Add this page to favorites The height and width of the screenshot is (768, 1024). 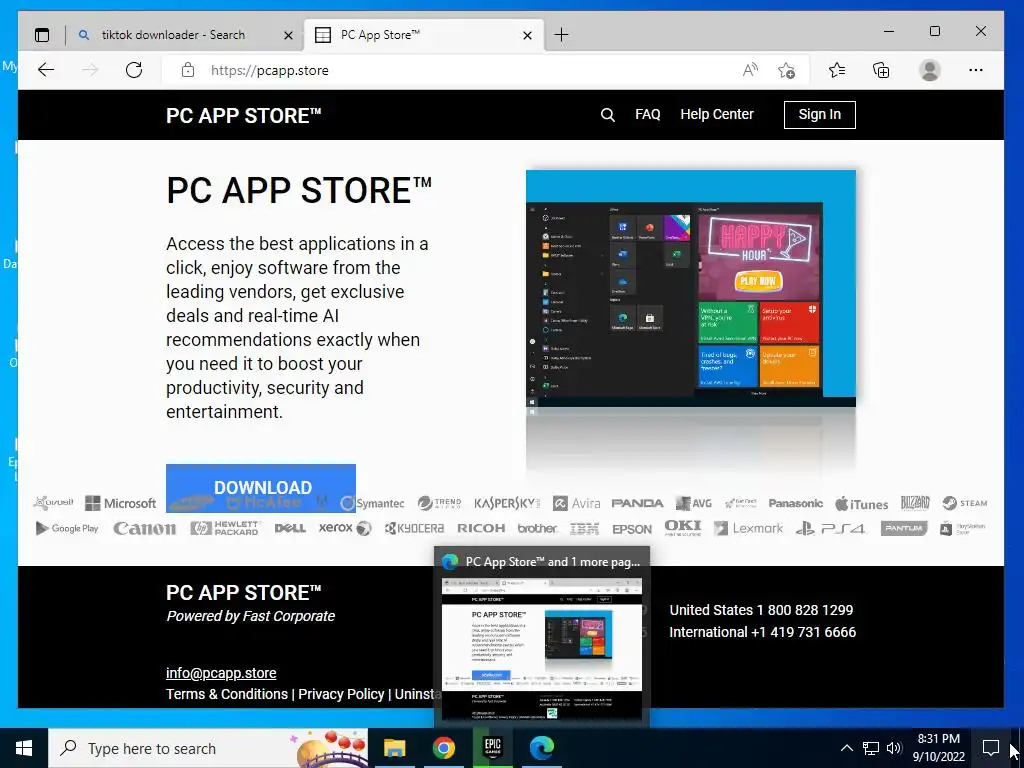(787, 70)
